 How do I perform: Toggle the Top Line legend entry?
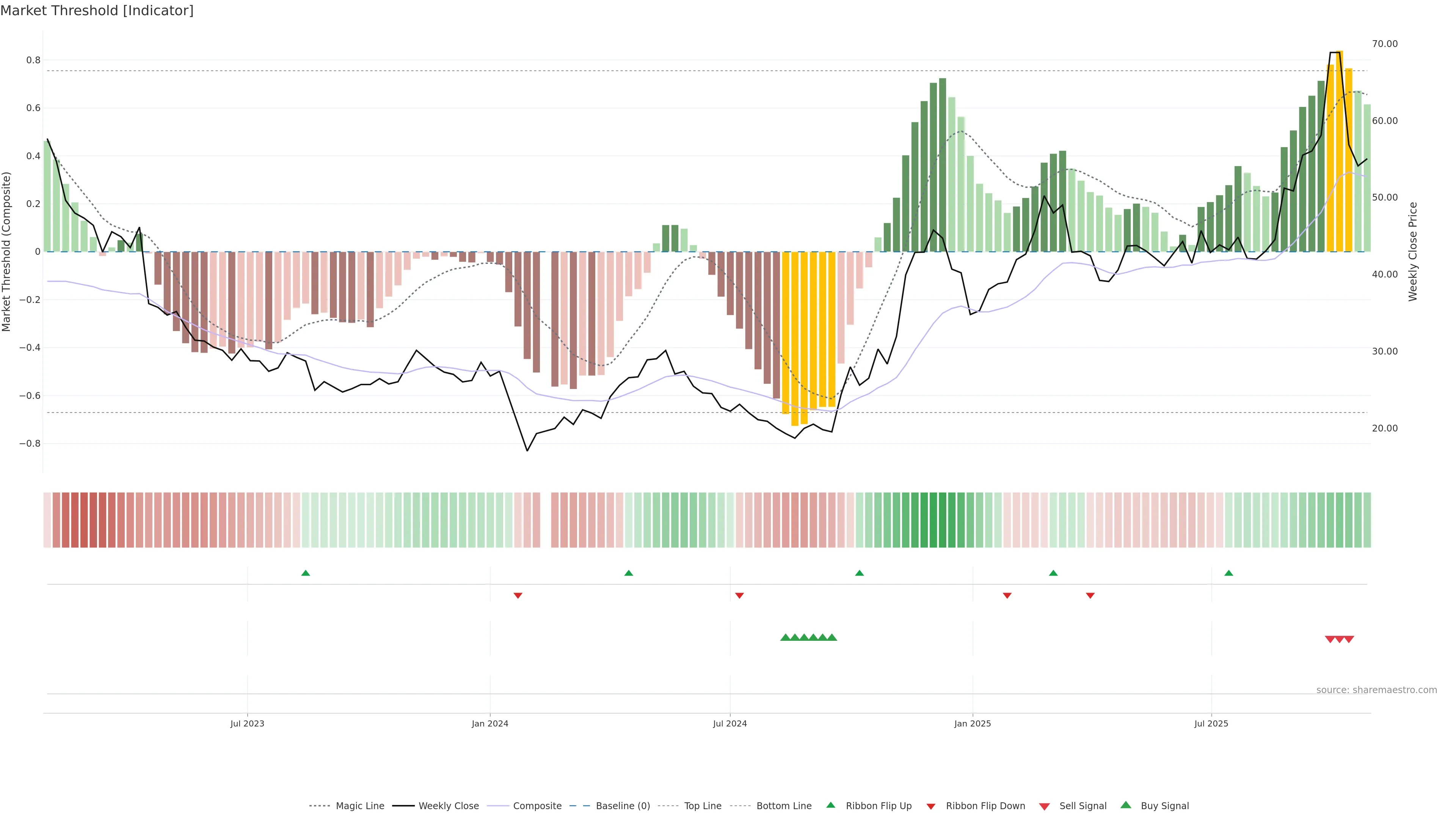coord(703,806)
